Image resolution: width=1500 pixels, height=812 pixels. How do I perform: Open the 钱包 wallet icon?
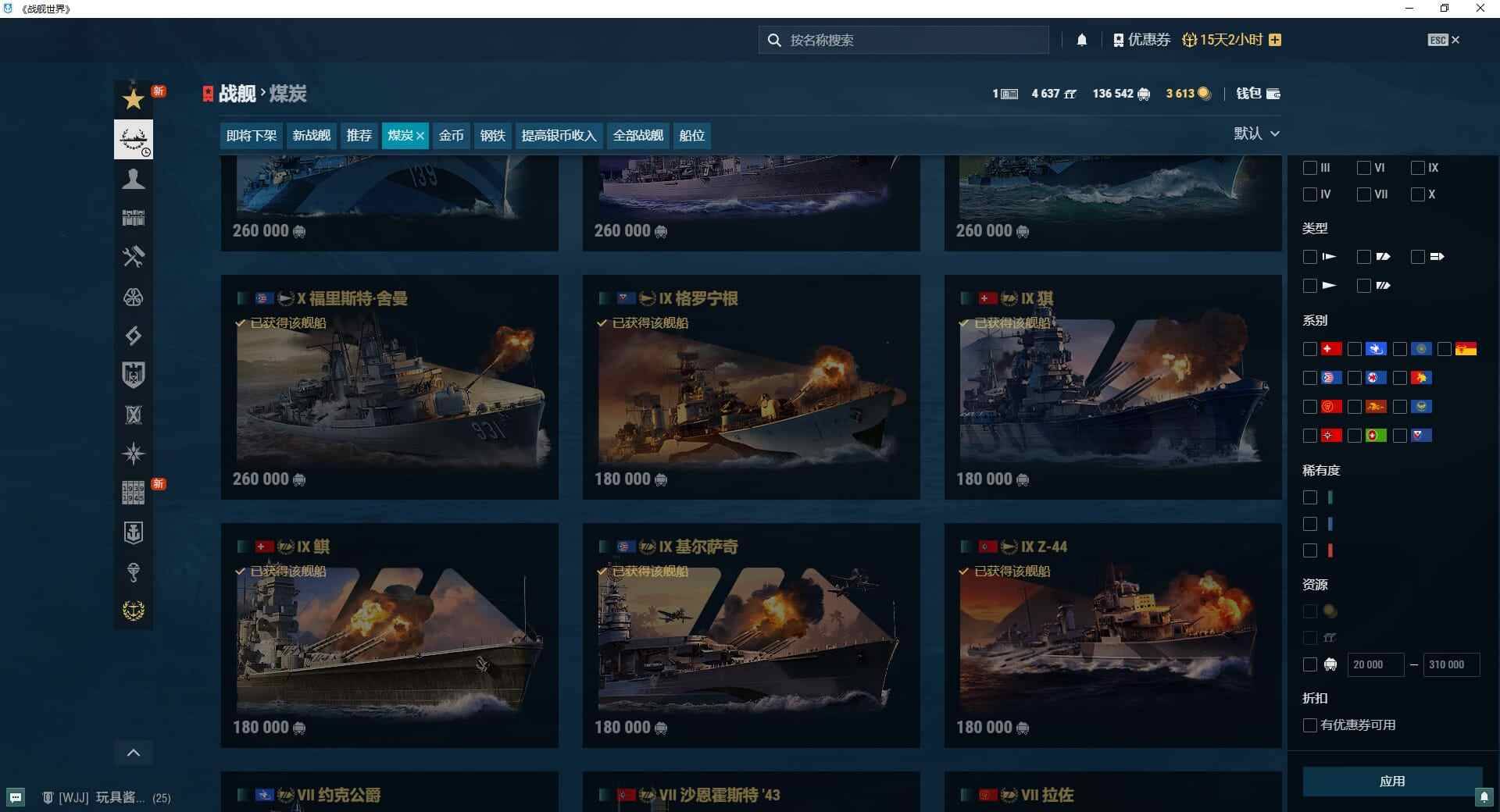[x=1273, y=94]
